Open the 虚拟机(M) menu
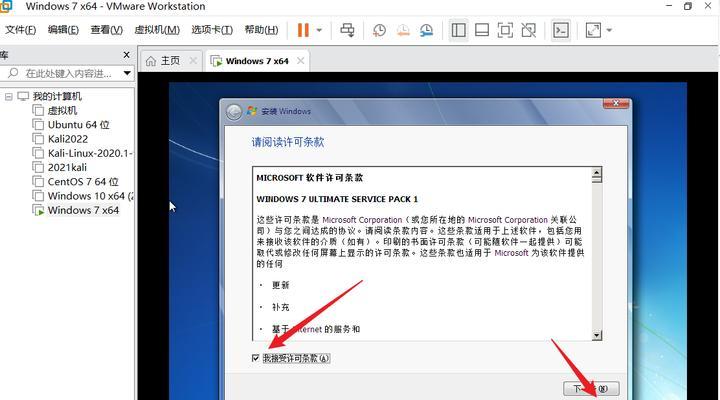The width and height of the screenshot is (720, 400). pyautogui.click(x=157, y=30)
